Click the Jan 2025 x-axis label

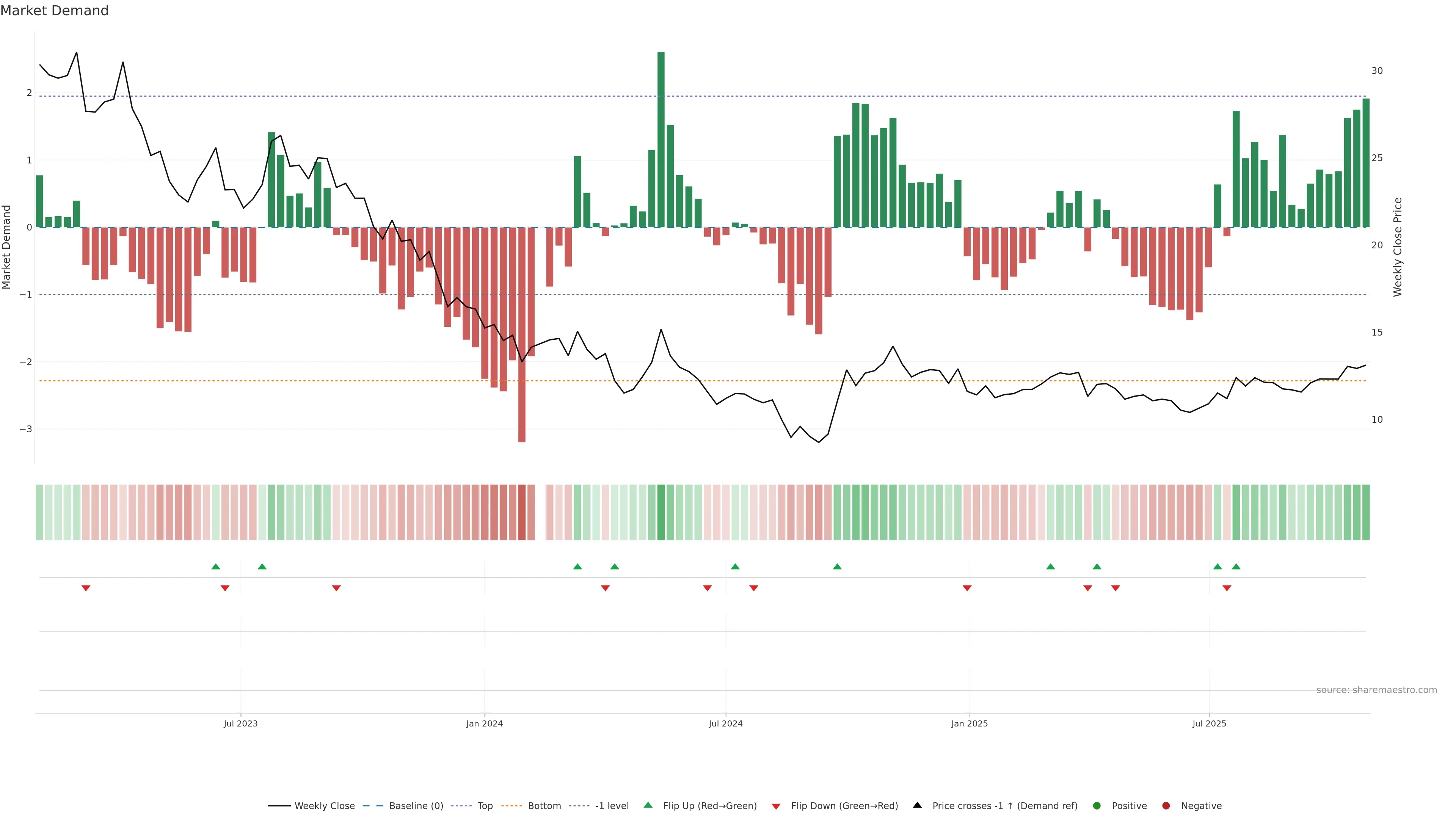[970, 723]
